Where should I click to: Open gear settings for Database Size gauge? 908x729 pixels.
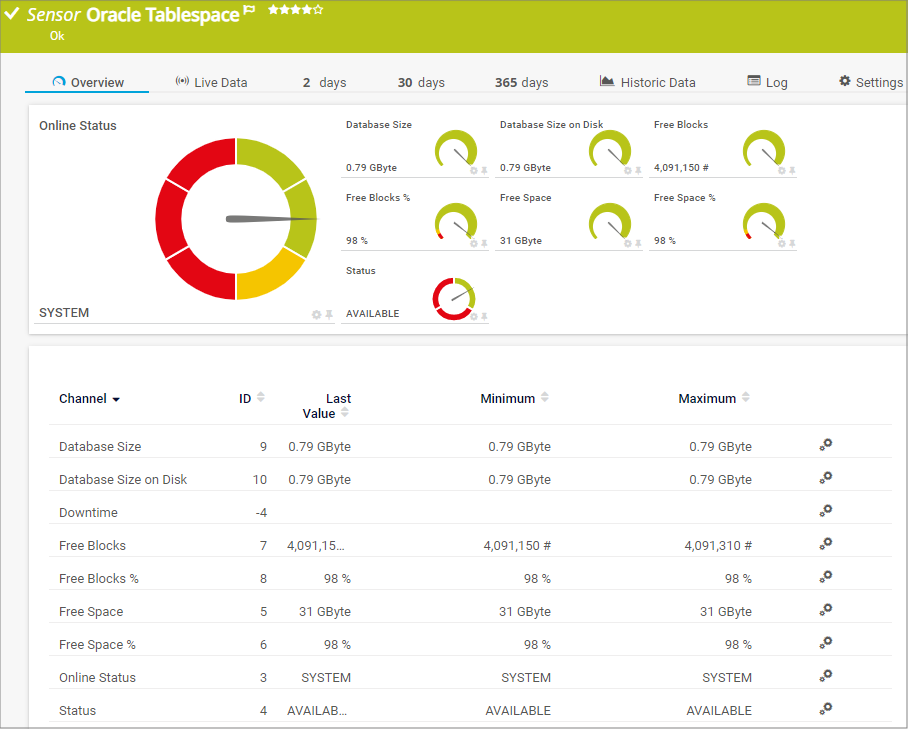(x=474, y=171)
